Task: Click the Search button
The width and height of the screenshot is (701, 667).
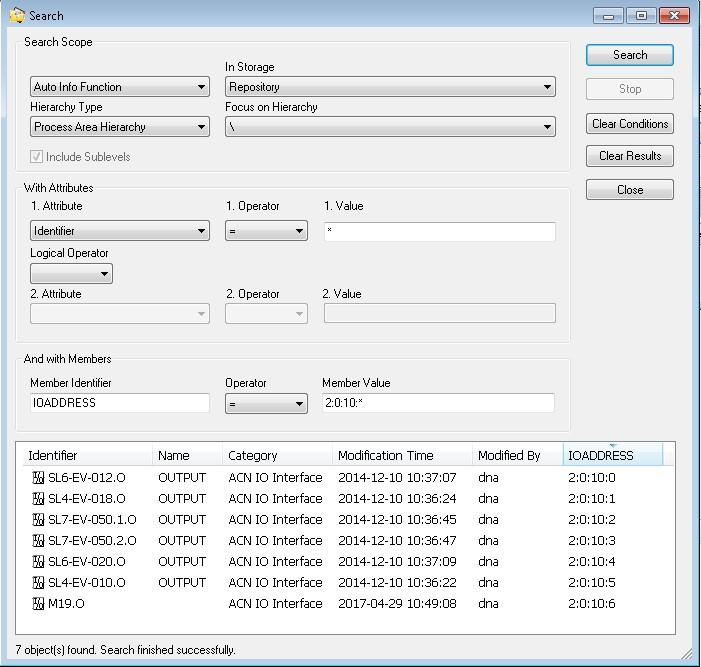Action: tap(629, 55)
